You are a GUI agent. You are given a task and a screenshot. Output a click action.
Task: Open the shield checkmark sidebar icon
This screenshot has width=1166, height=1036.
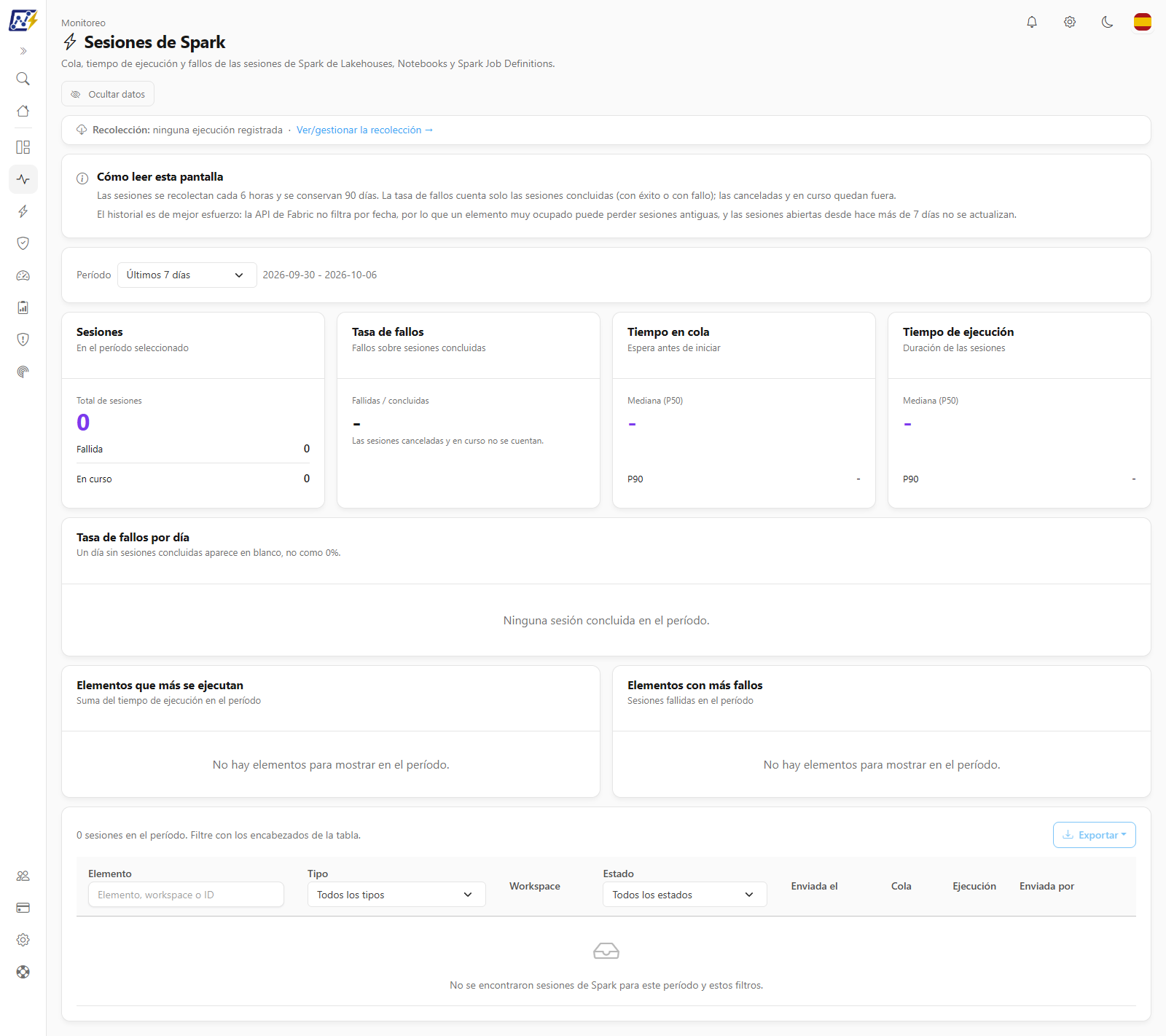click(23, 243)
